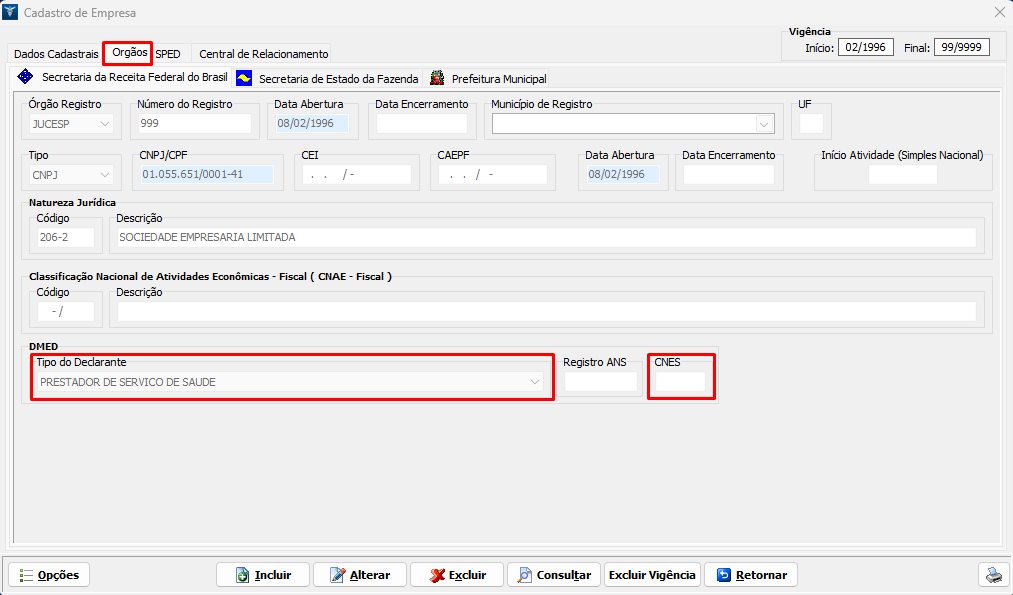Click the Secretaria da Receita Federal icon
The height and width of the screenshot is (595, 1013).
point(26,77)
